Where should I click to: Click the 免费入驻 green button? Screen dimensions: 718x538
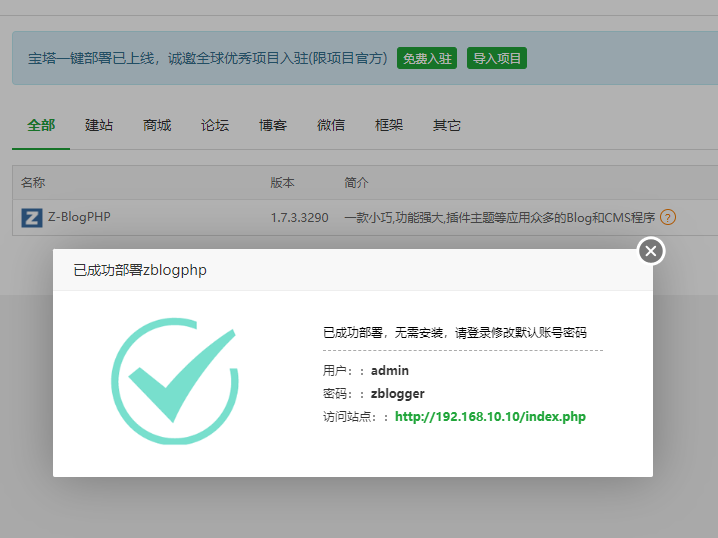click(x=427, y=58)
